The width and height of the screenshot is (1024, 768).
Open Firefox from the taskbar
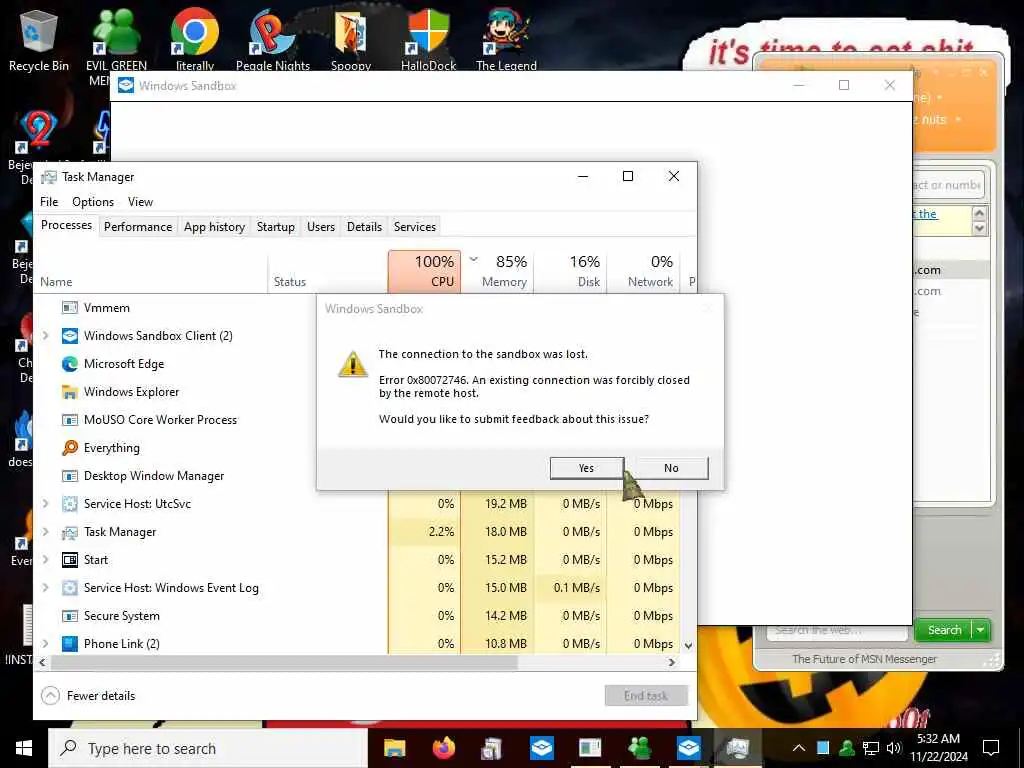coord(443,748)
